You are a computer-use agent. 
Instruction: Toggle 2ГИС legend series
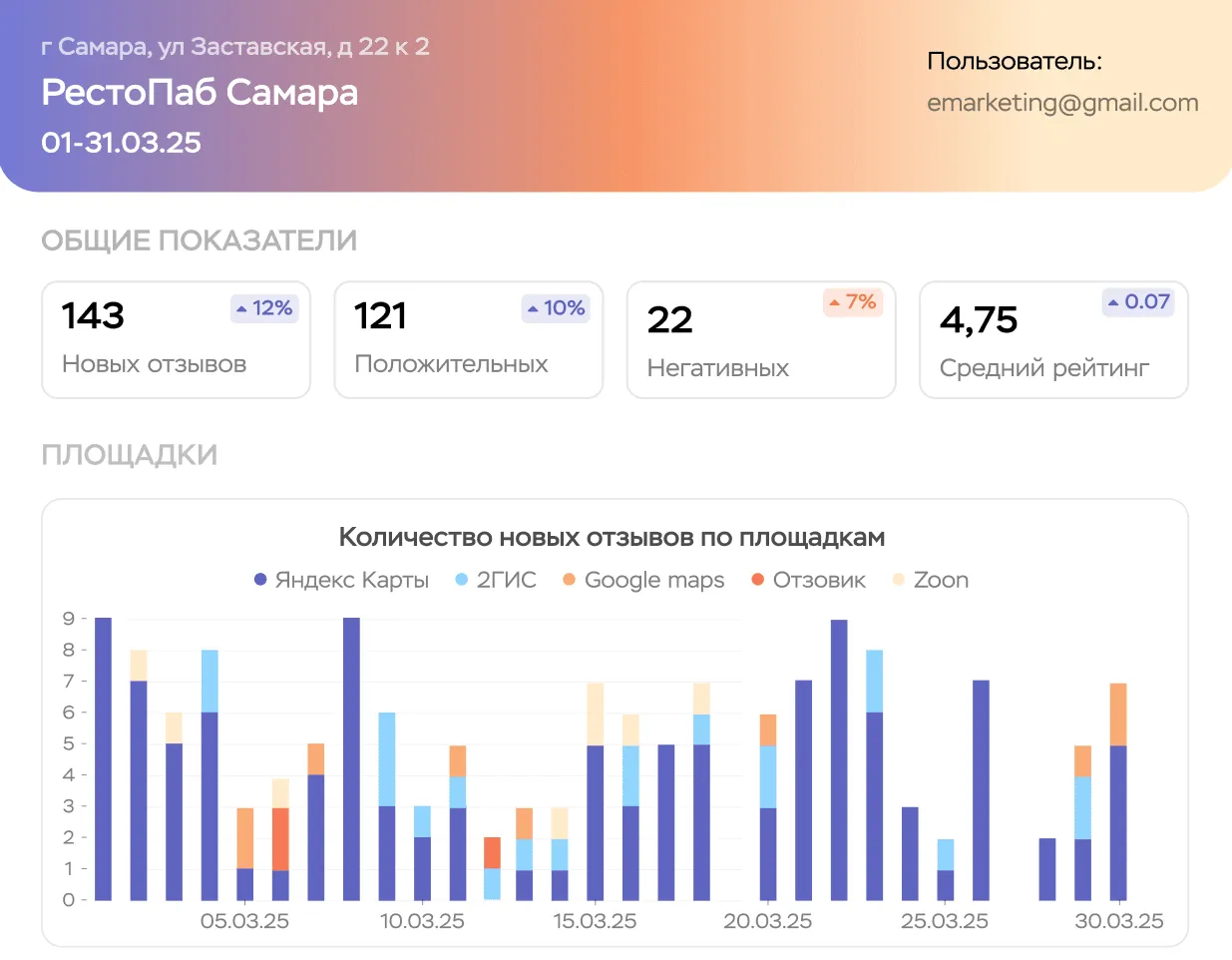(x=496, y=580)
